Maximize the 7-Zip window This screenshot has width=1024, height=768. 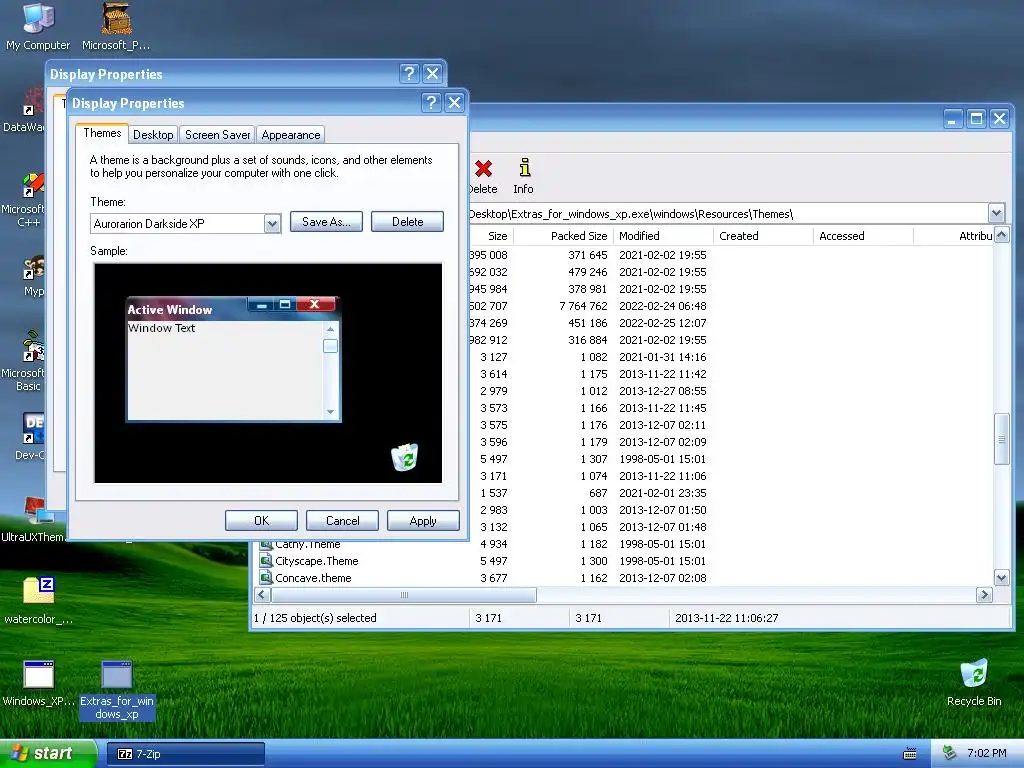coord(976,118)
